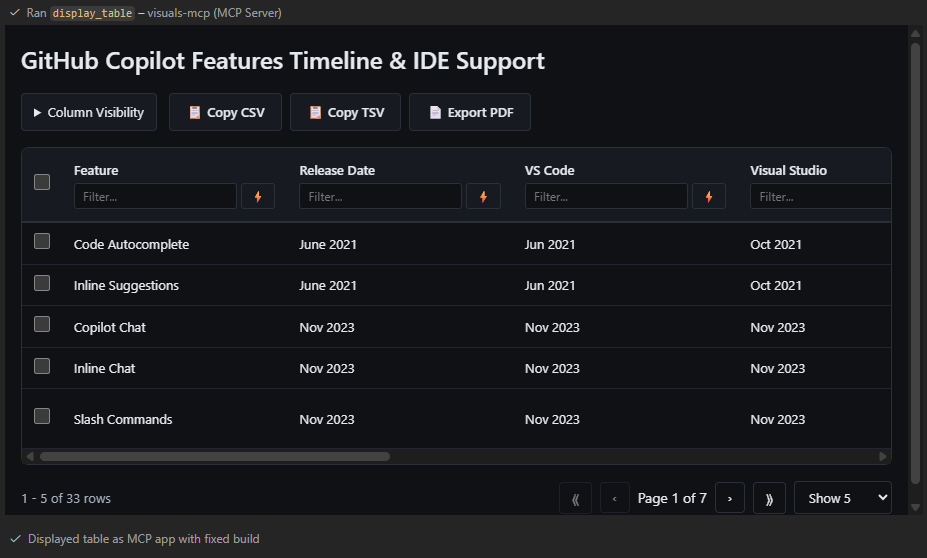Click the lightning icon beside Feature filter
The height and width of the screenshot is (558, 927).
[258, 197]
